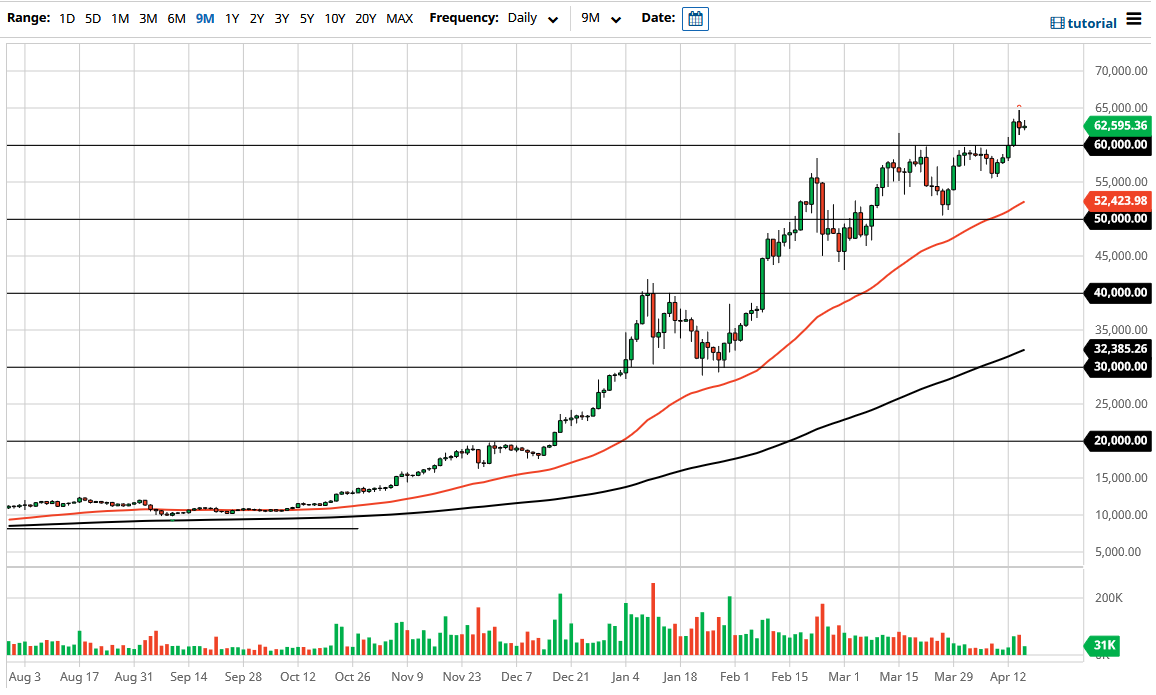The image size is (1156, 695).
Task: Open the 9M moving-average dropdown
Action: coord(600,18)
